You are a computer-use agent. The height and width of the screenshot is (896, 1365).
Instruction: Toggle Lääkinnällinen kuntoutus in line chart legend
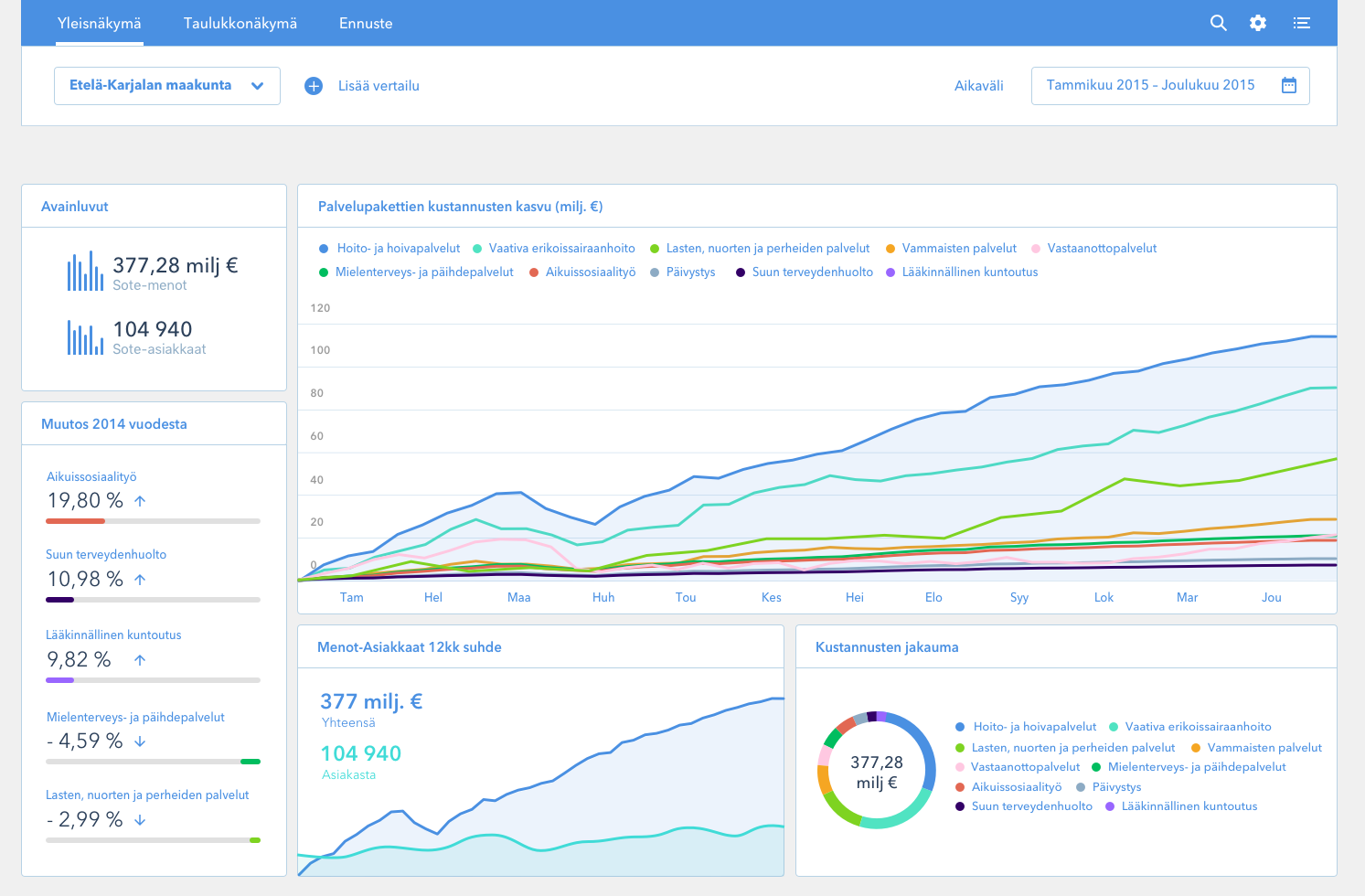pos(962,272)
